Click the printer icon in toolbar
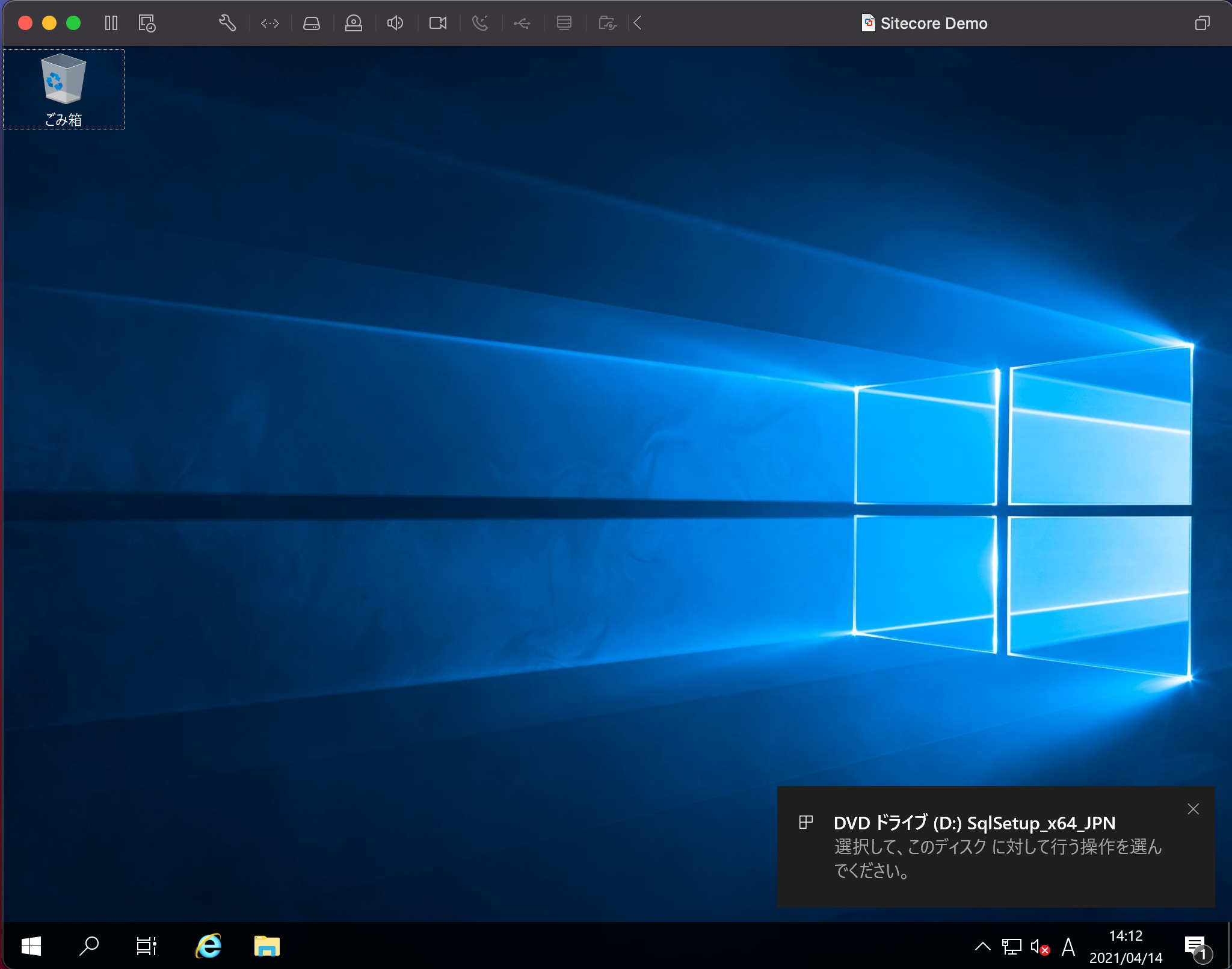Viewport: 1232px width, 969px height. click(564, 23)
